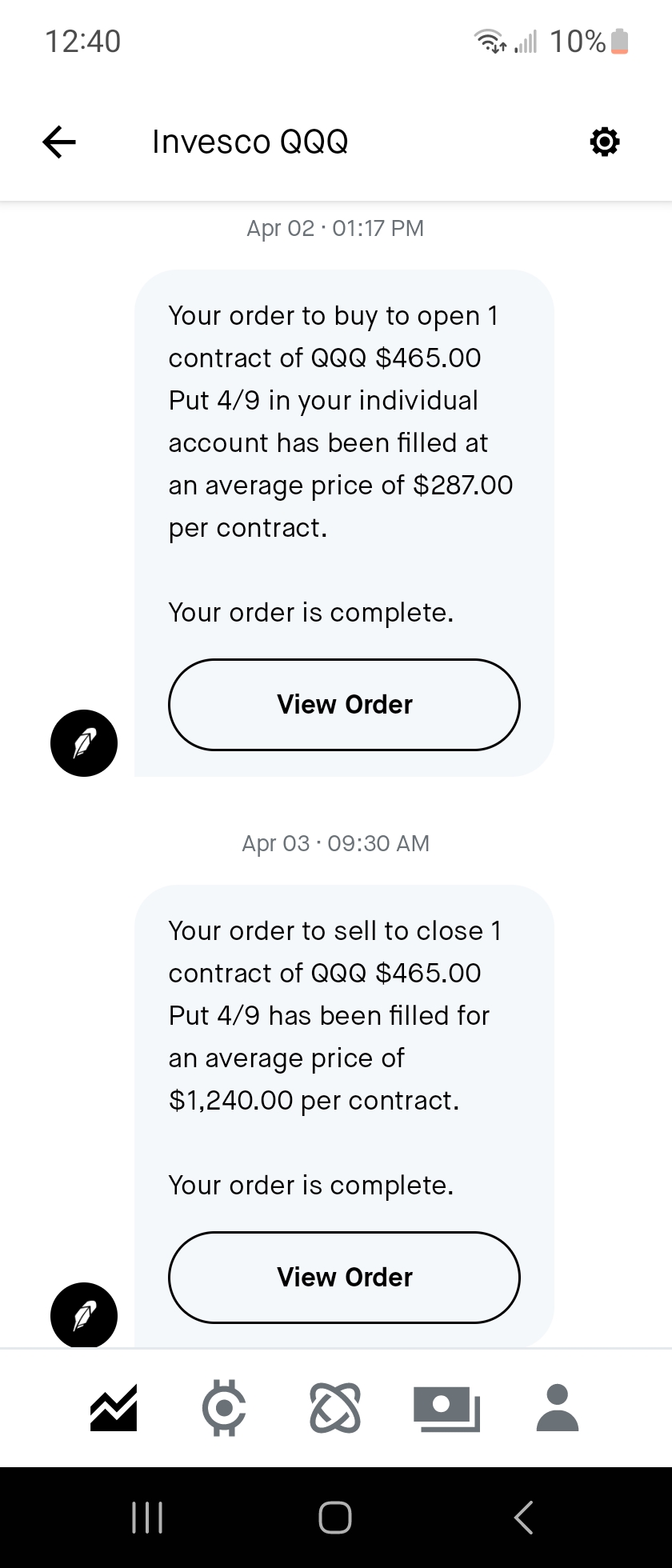Tap the Apr 03 09:30 AM timestamp

point(335,844)
